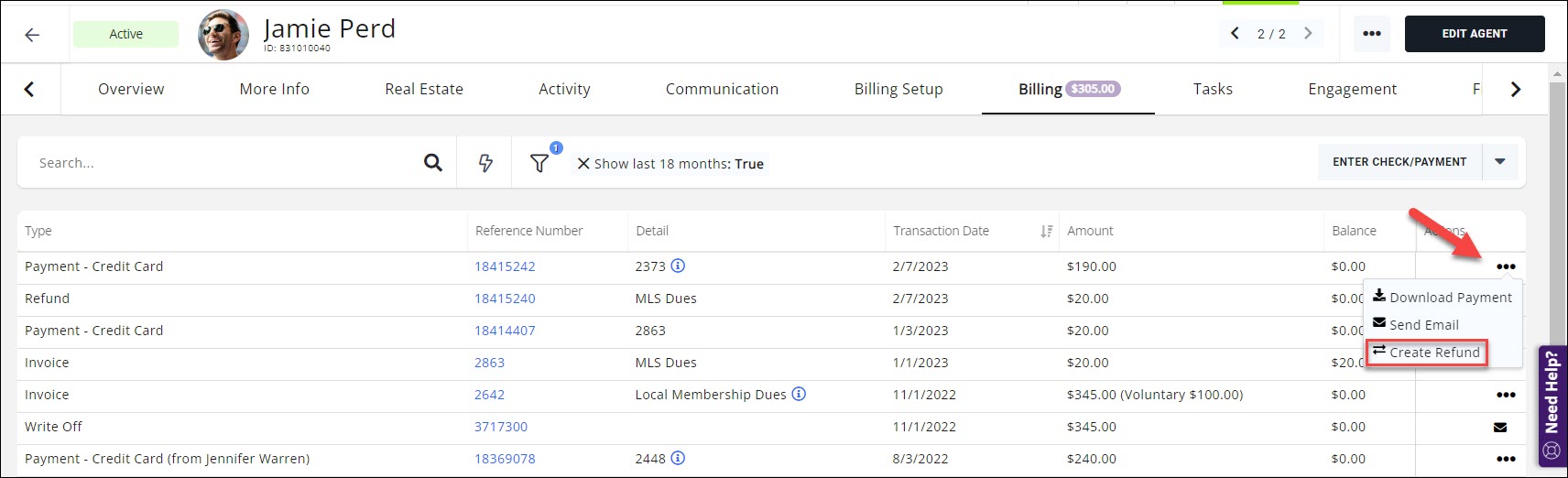Switch to the Overview tab
Image resolution: width=1568 pixels, height=478 pixels.
pyautogui.click(x=131, y=89)
